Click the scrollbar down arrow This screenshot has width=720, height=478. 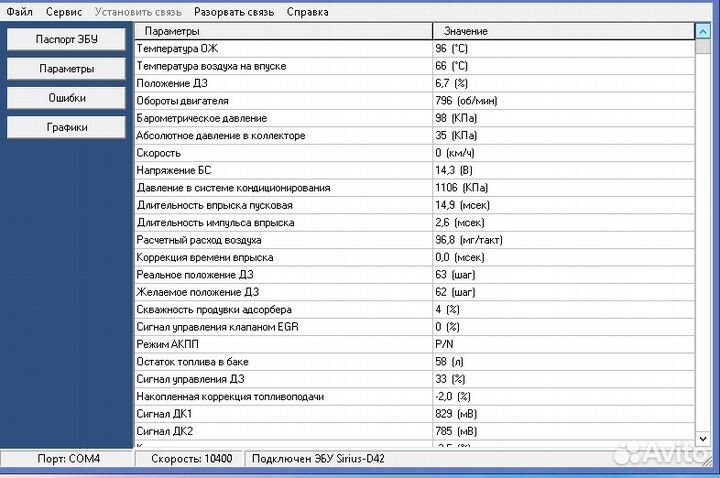pyautogui.click(x=703, y=439)
